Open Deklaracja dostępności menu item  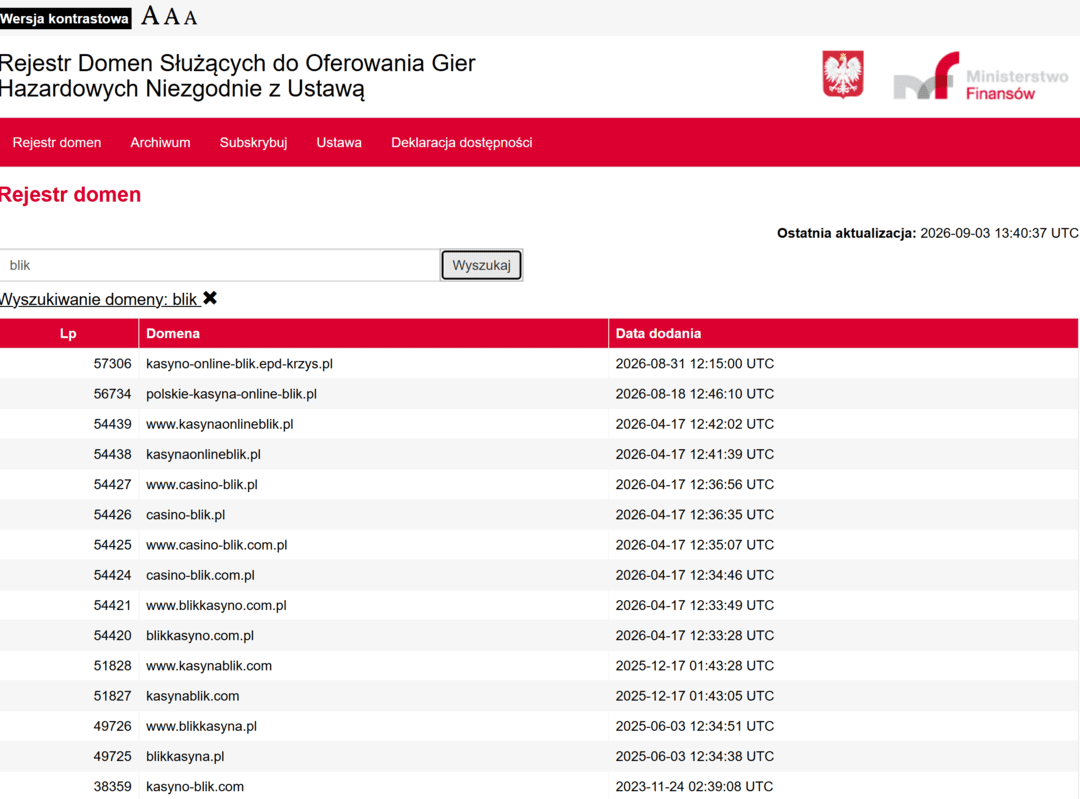[x=461, y=143]
